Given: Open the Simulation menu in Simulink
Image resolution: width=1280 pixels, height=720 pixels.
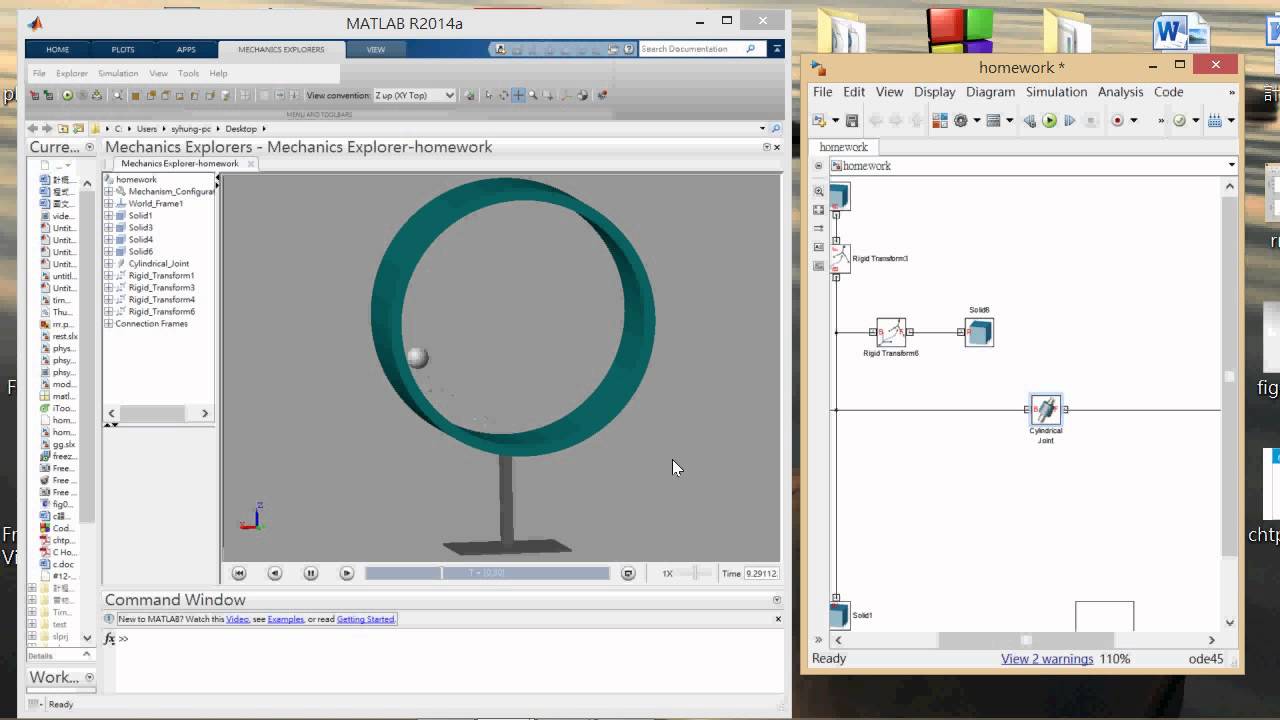Looking at the screenshot, I should tap(1056, 91).
